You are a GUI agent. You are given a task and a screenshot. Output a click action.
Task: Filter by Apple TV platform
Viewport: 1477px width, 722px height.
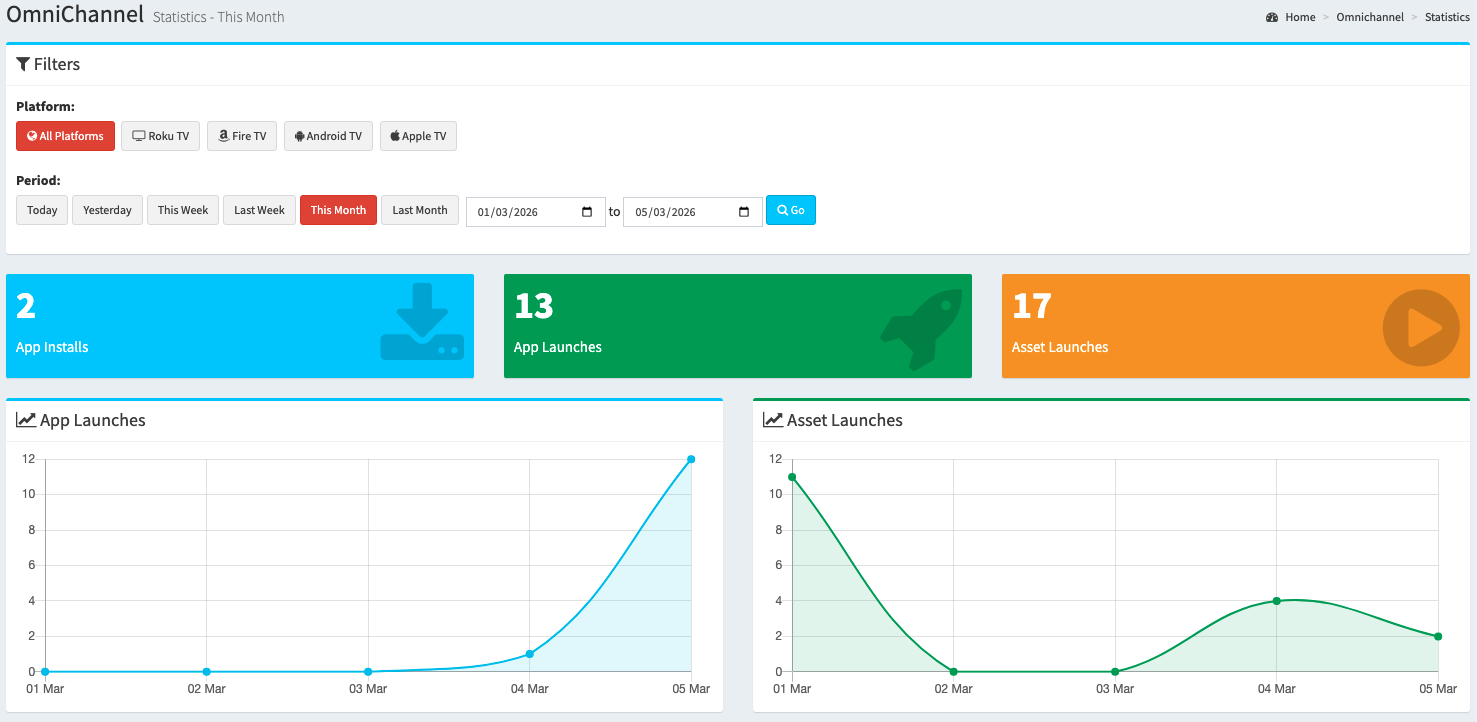coord(418,136)
